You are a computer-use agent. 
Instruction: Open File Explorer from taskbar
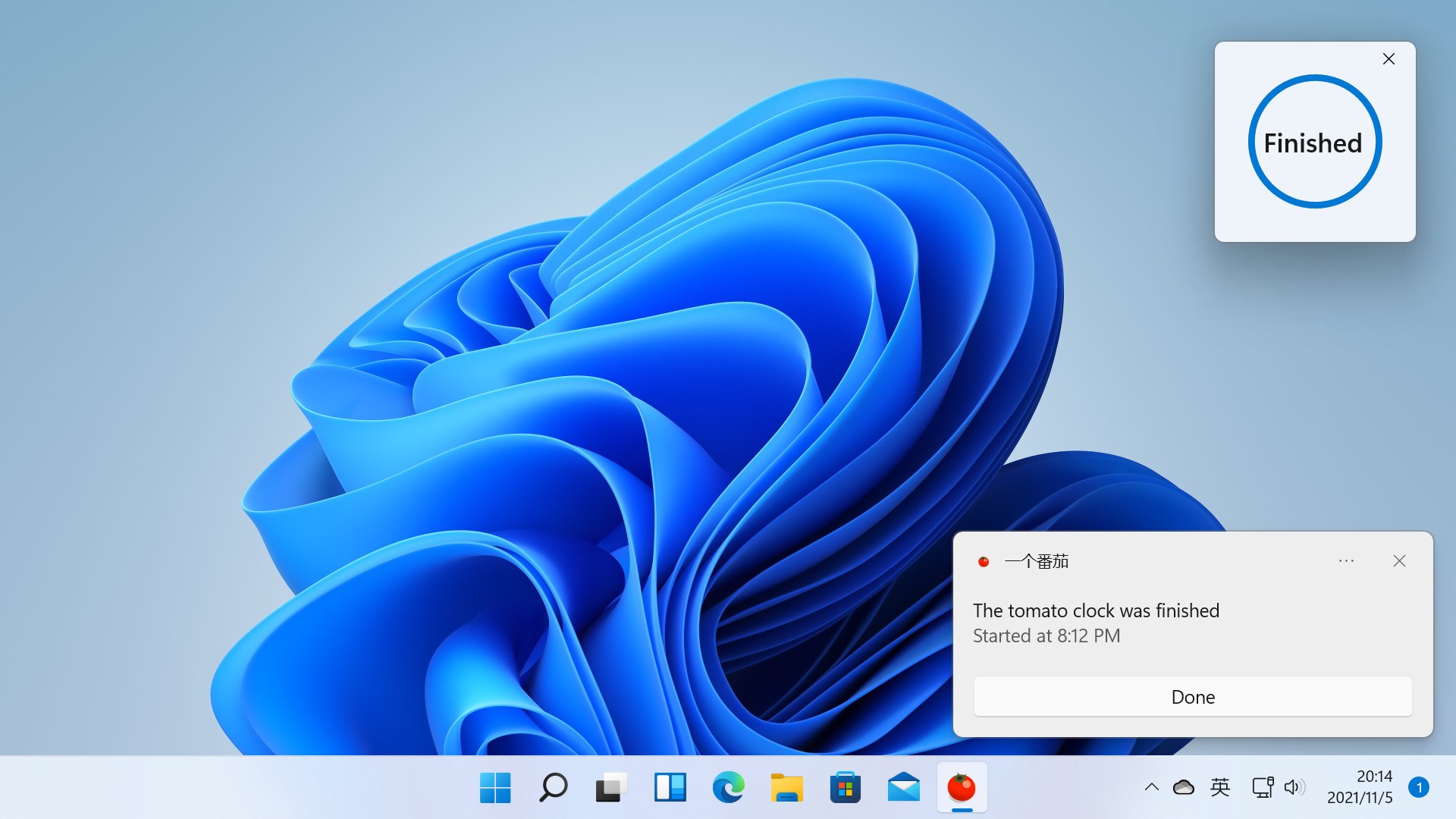786,788
